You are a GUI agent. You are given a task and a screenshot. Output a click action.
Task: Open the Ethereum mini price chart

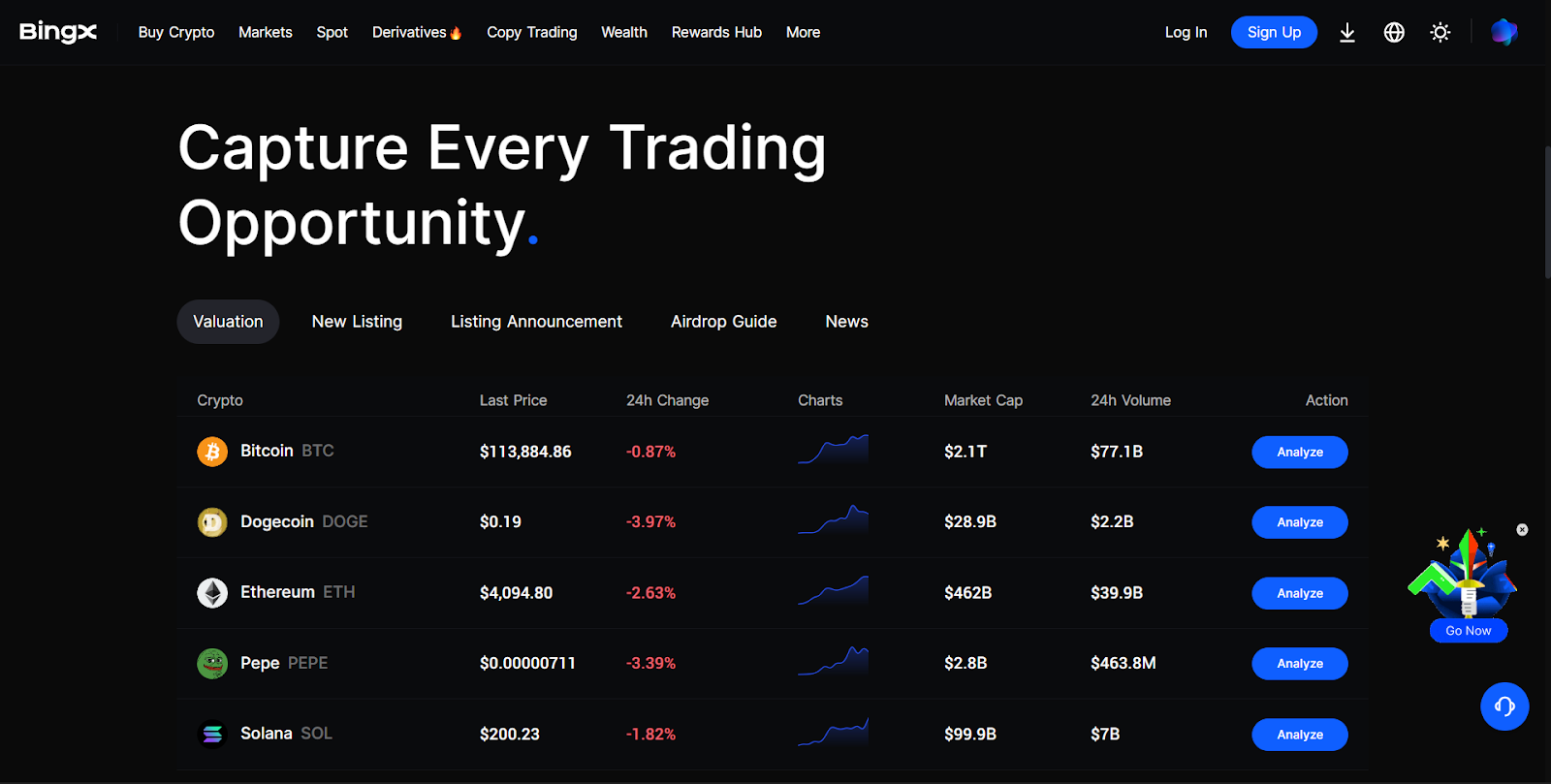coord(833,591)
